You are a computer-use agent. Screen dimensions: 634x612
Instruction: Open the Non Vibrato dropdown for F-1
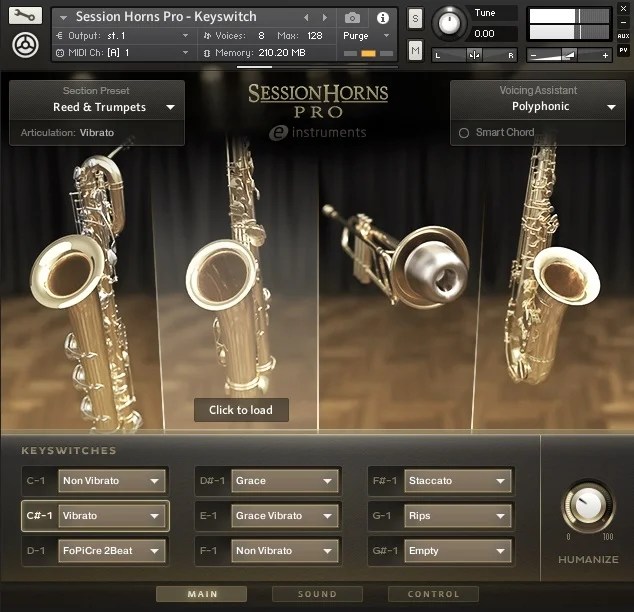pyautogui.click(x=285, y=551)
